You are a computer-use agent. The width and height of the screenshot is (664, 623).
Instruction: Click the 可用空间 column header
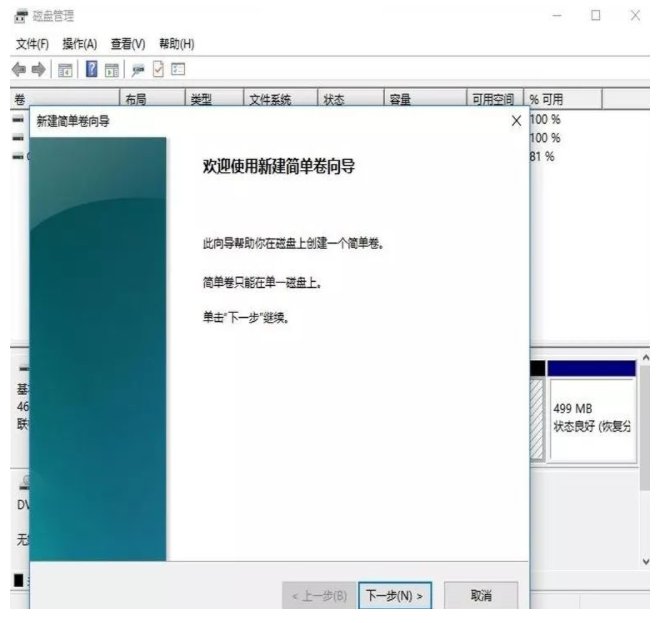click(492, 98)
